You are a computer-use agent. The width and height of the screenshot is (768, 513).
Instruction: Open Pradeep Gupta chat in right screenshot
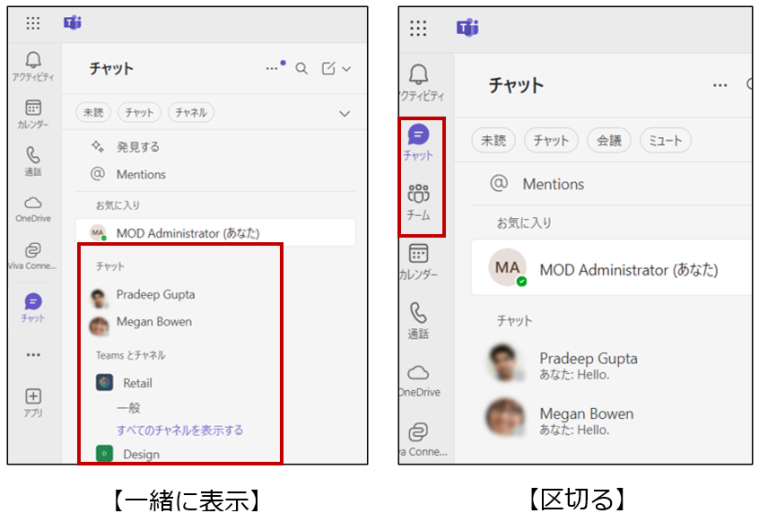coord(563,364)
